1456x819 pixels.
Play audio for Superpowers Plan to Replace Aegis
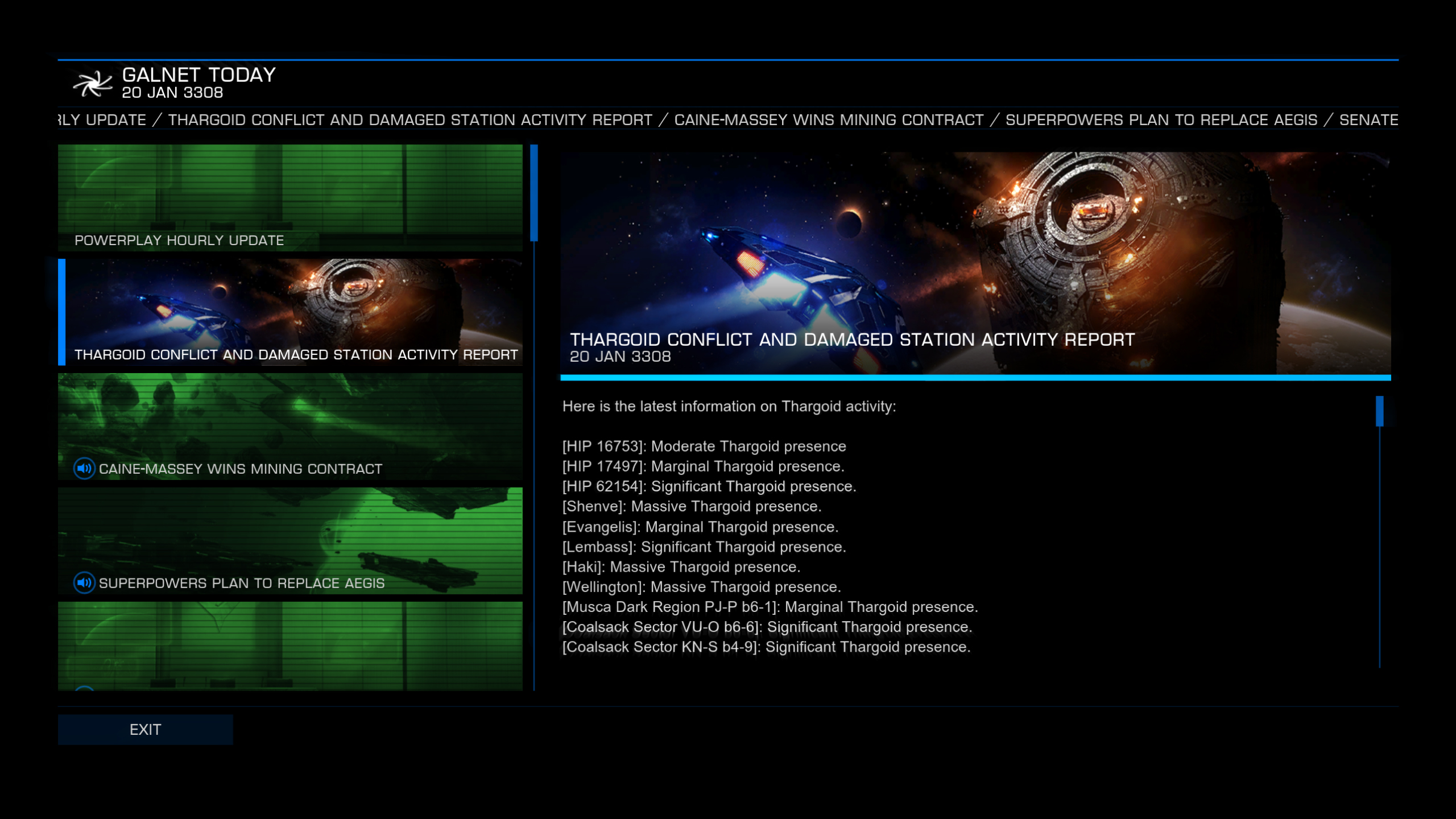coord(84,583)
